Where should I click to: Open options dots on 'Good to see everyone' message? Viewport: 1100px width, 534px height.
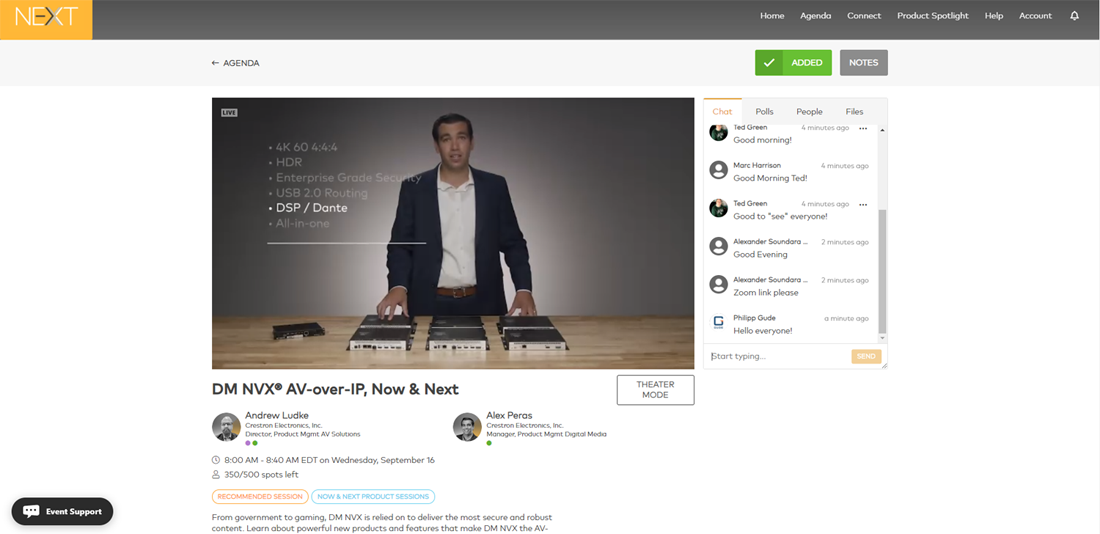click(x=863, y=204)
